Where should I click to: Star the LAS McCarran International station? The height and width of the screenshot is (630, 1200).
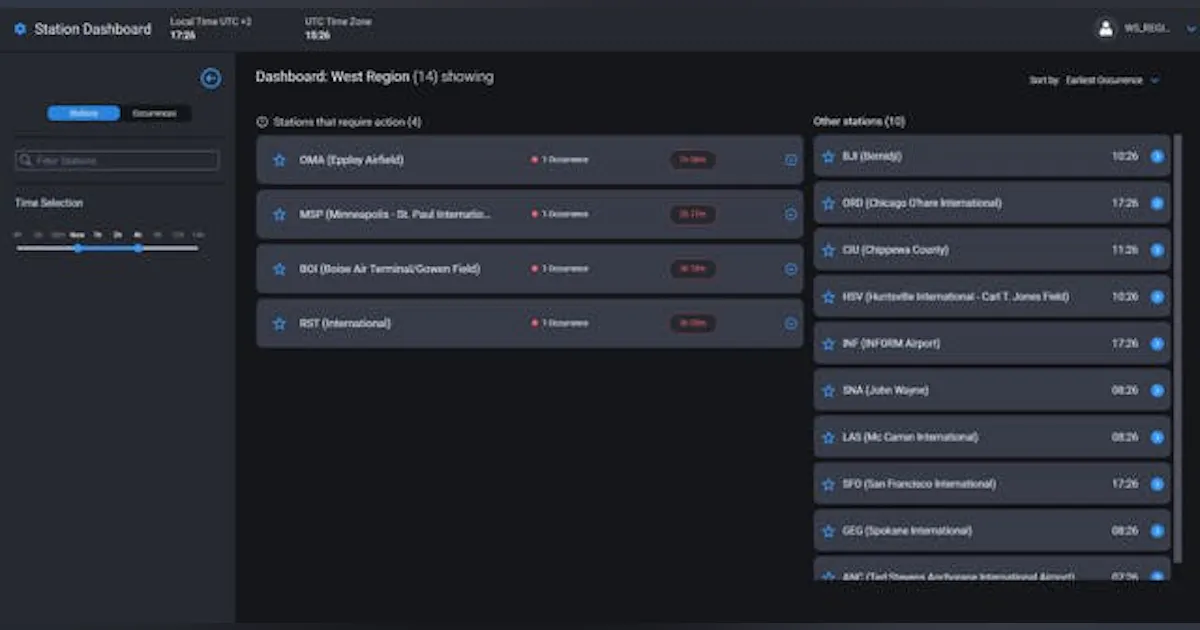tap(828, 437)
